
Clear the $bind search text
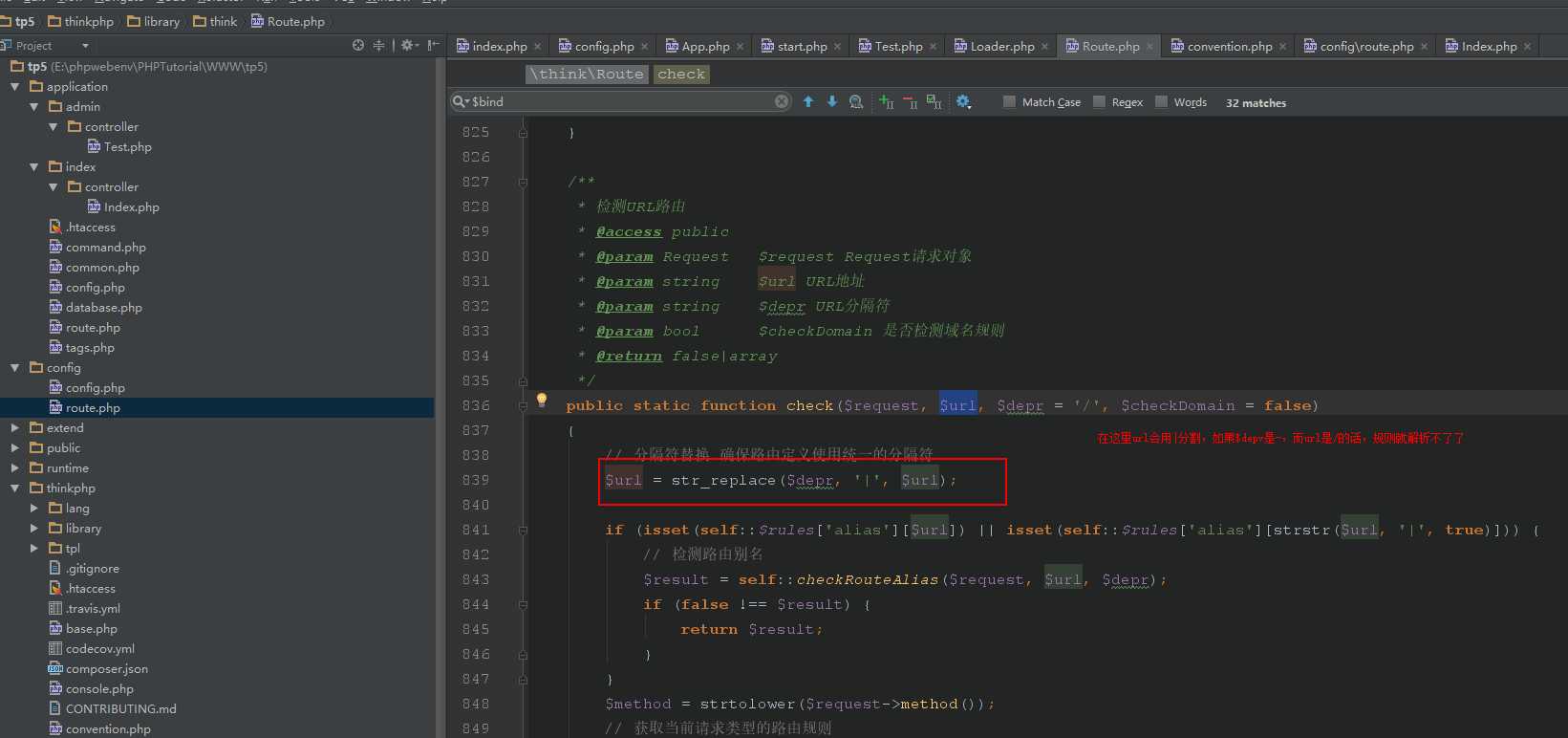click(x=782, y=101)
